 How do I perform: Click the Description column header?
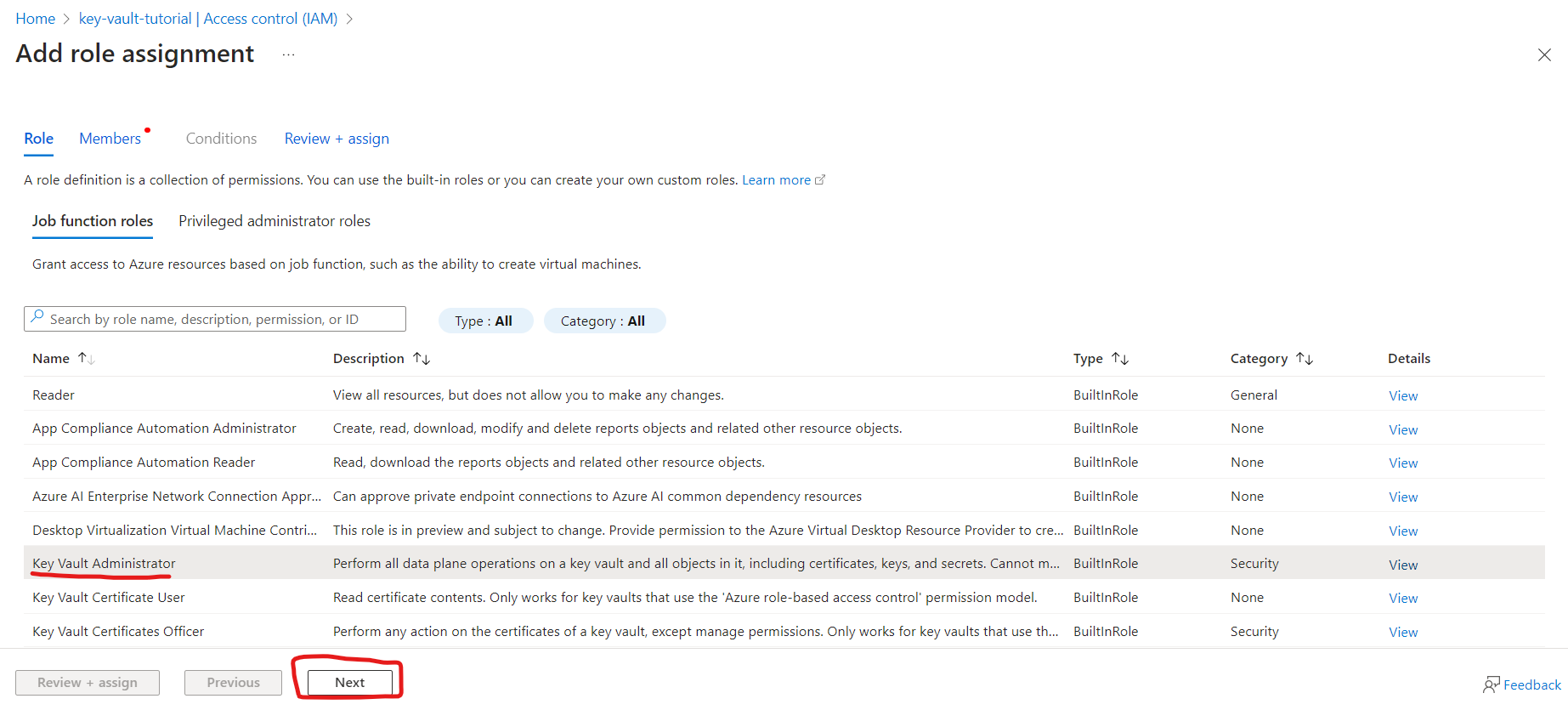pos(369,359)
